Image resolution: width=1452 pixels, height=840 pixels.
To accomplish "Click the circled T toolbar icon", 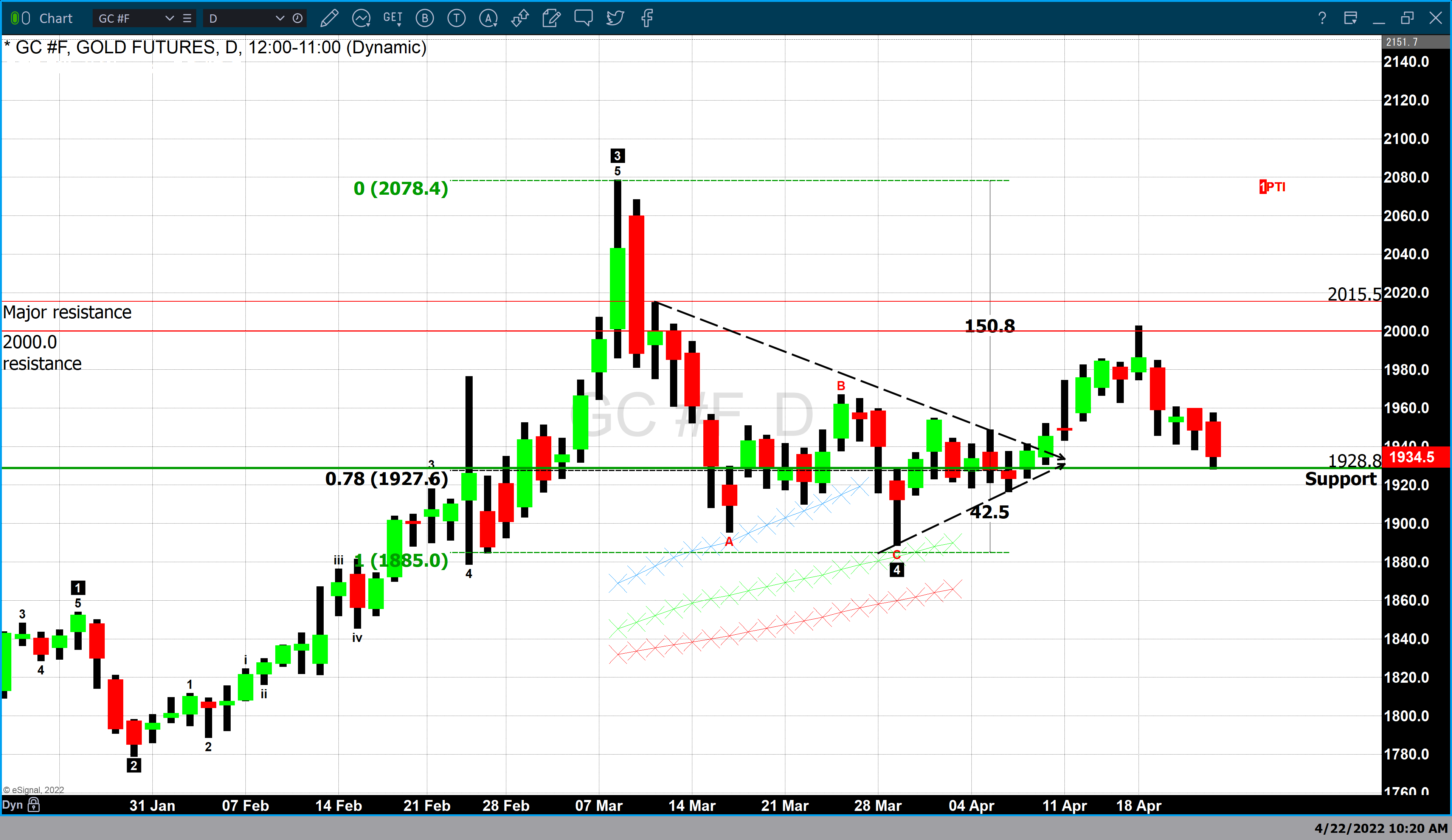I will (x=456, y=19).
